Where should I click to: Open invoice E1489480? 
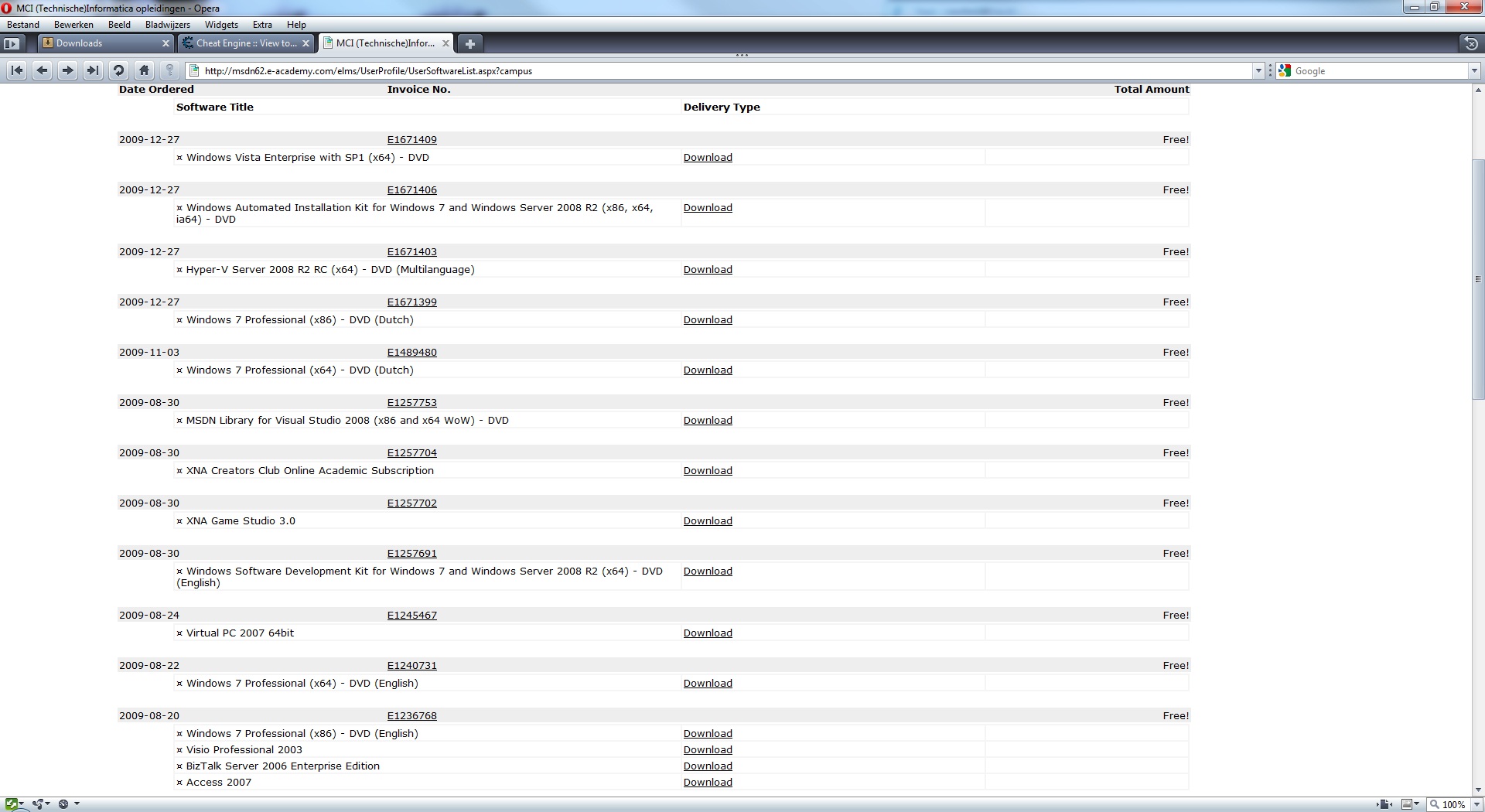click(x=412, y=353)
